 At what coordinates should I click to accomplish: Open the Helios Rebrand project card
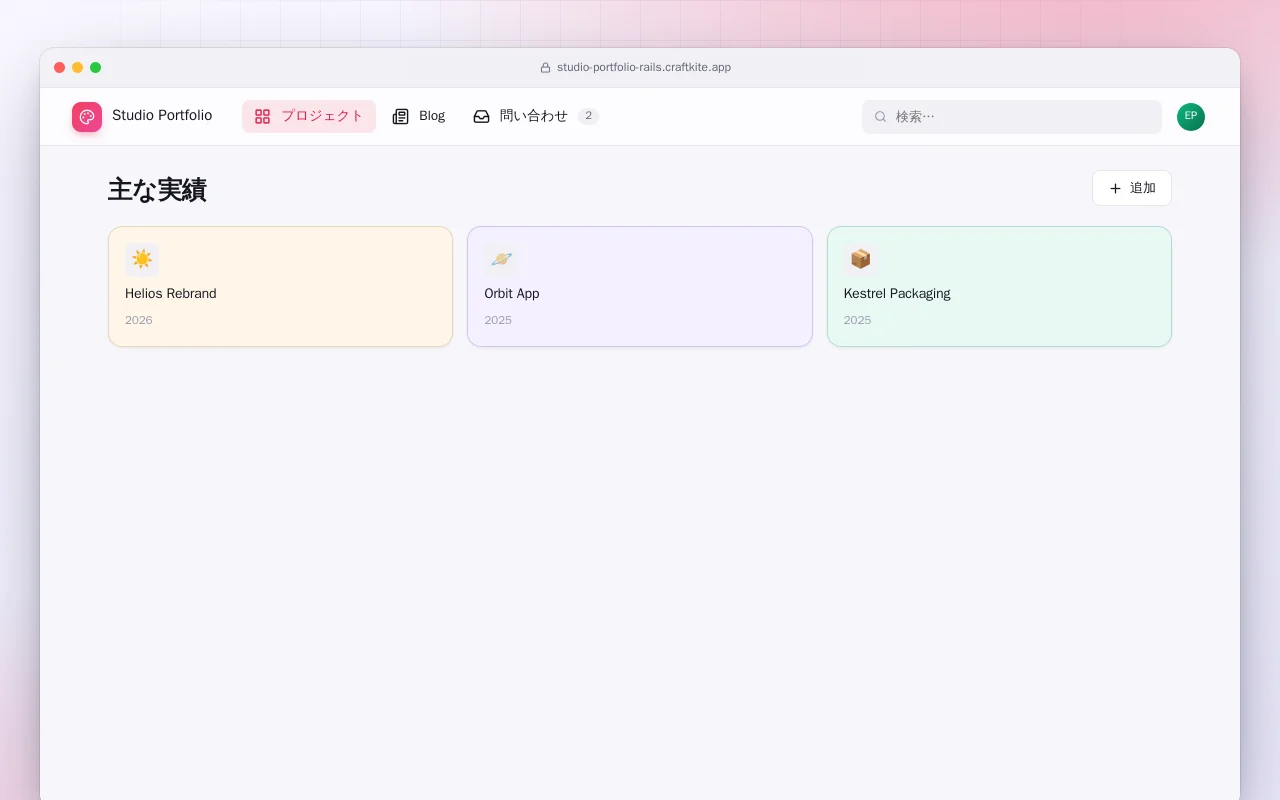tap(280, 287)
